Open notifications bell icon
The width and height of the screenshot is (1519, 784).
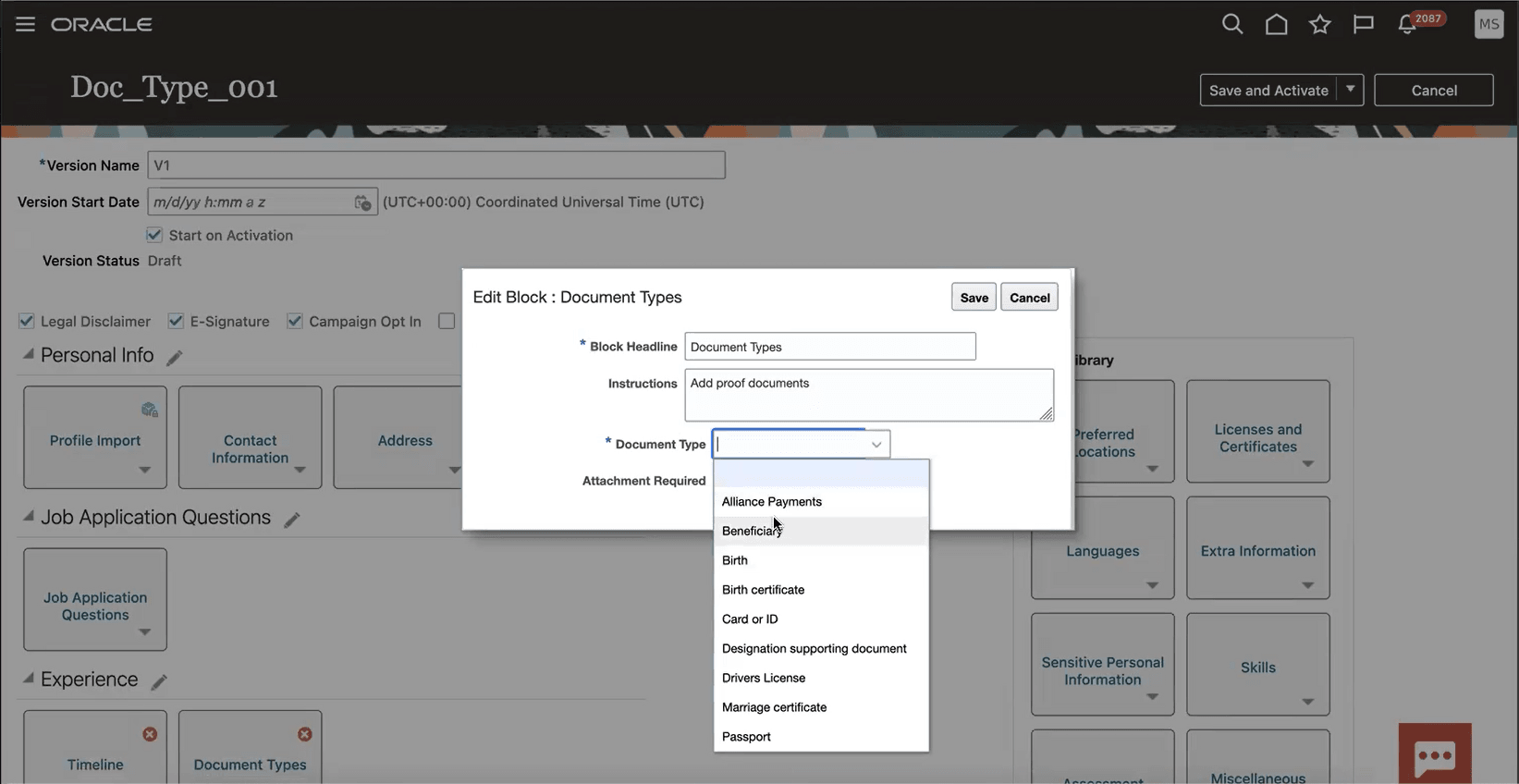pyautogui.click(x=1407, y=24)
